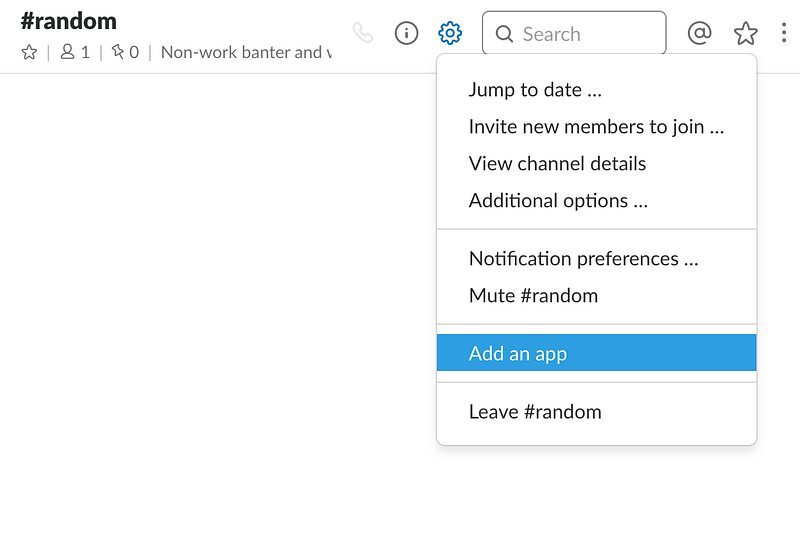View pinned items count
Viewport: 800px width, 536px height.
coord(125,52)
